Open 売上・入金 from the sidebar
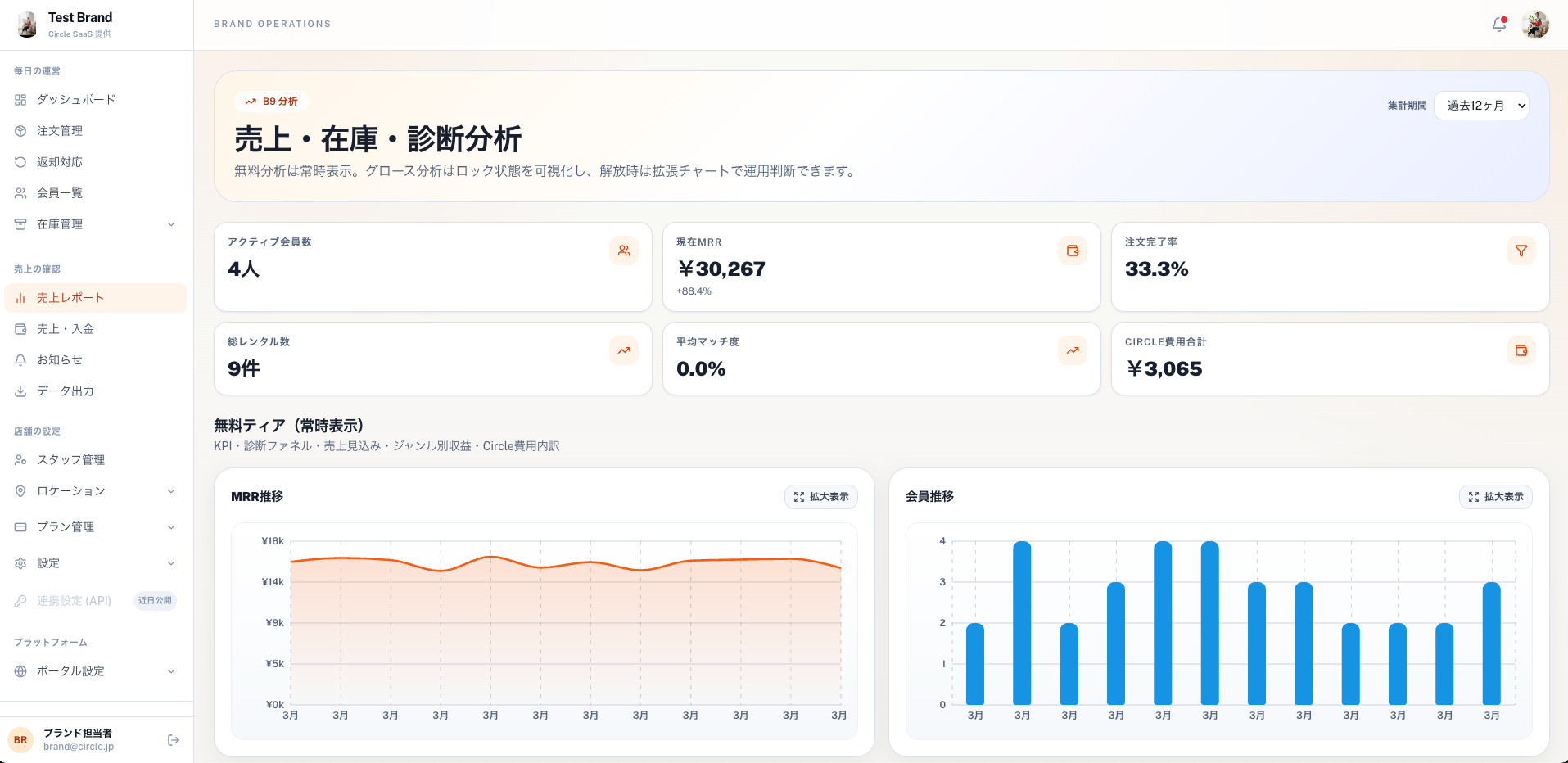Viewport: 1568px width, 763px height. pos(95,329)
